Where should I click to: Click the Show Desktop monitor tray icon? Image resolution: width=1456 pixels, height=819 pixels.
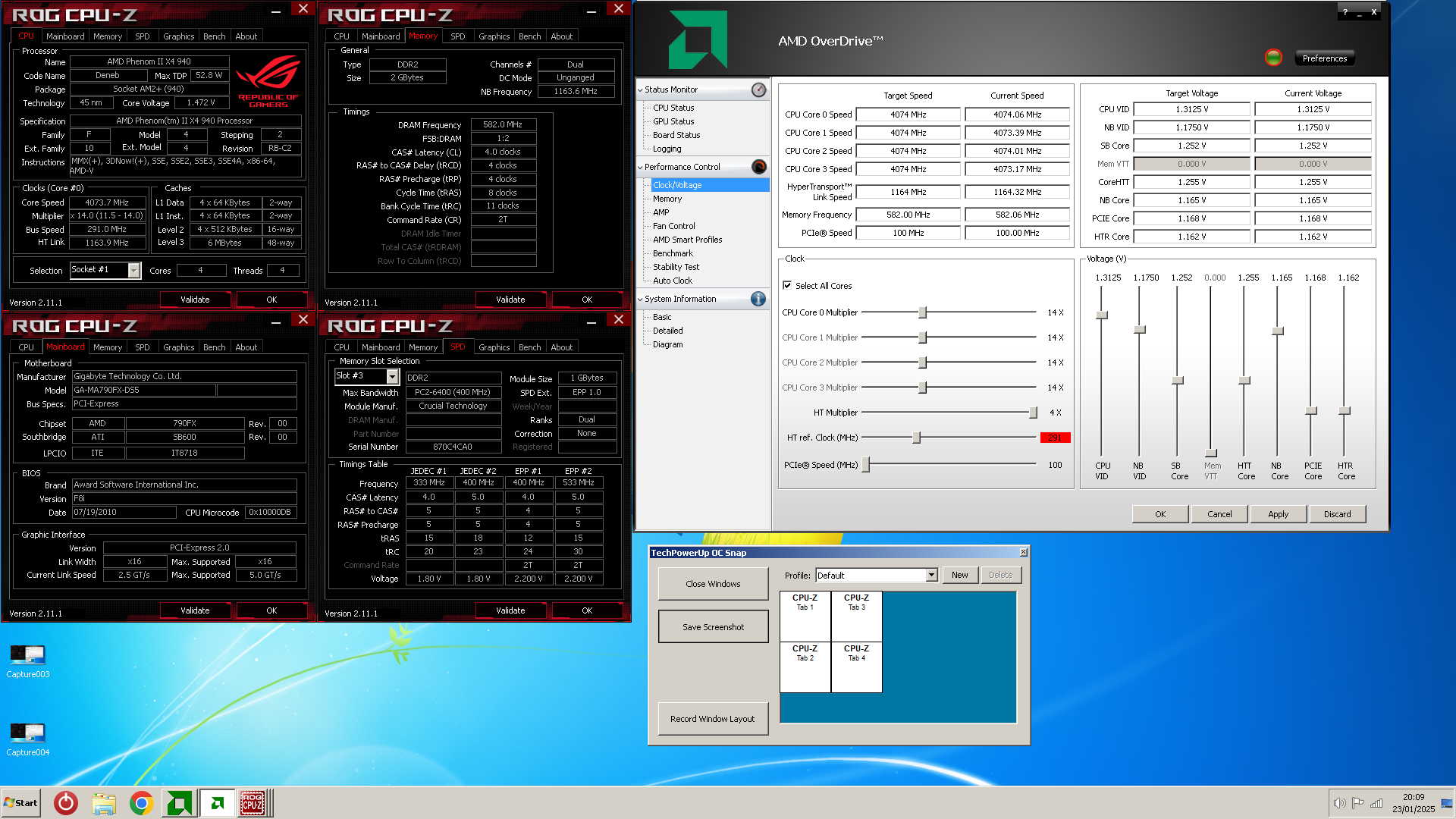1447,803
